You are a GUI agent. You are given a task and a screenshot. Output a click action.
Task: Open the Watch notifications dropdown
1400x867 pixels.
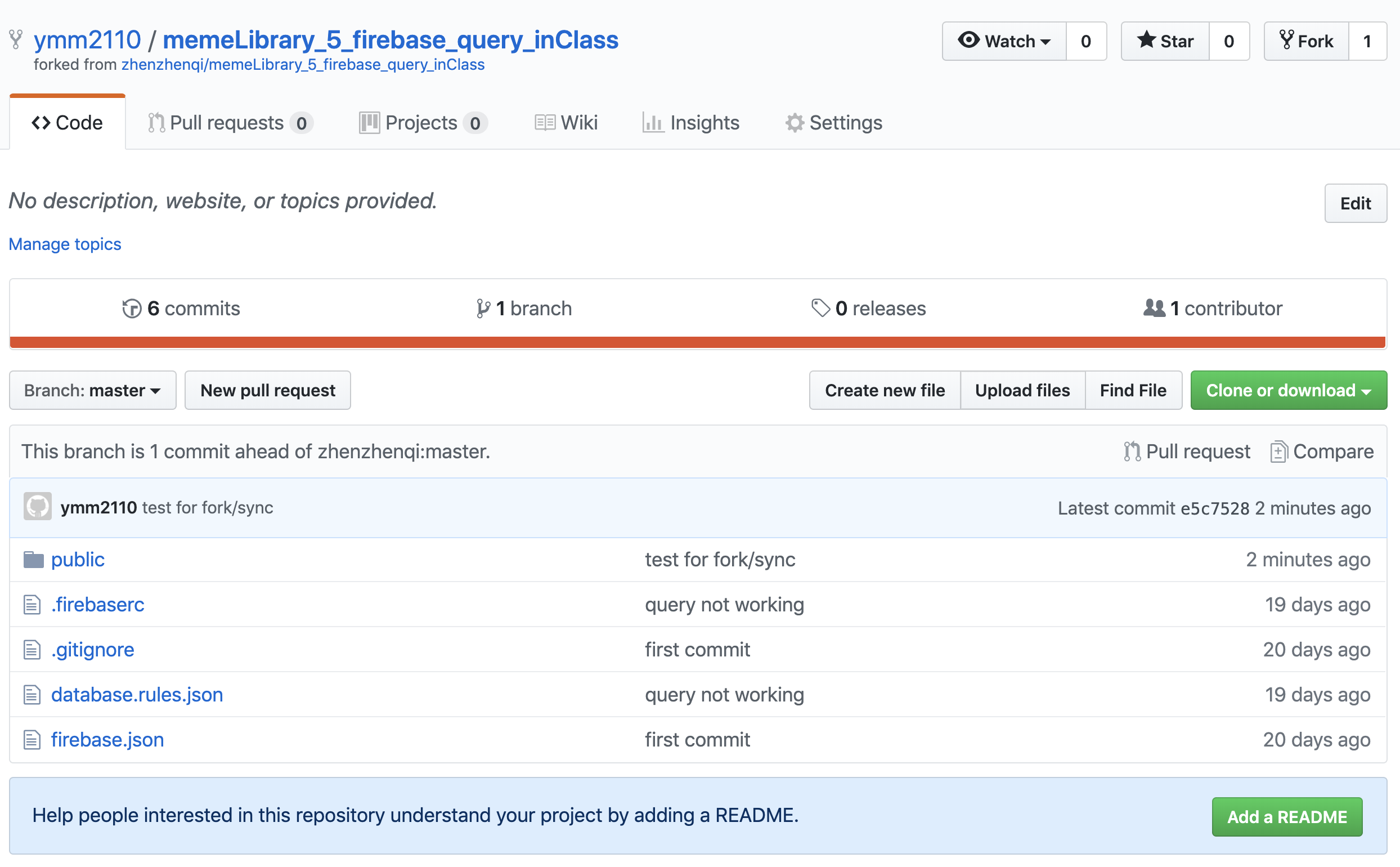tap(1004, 41)
